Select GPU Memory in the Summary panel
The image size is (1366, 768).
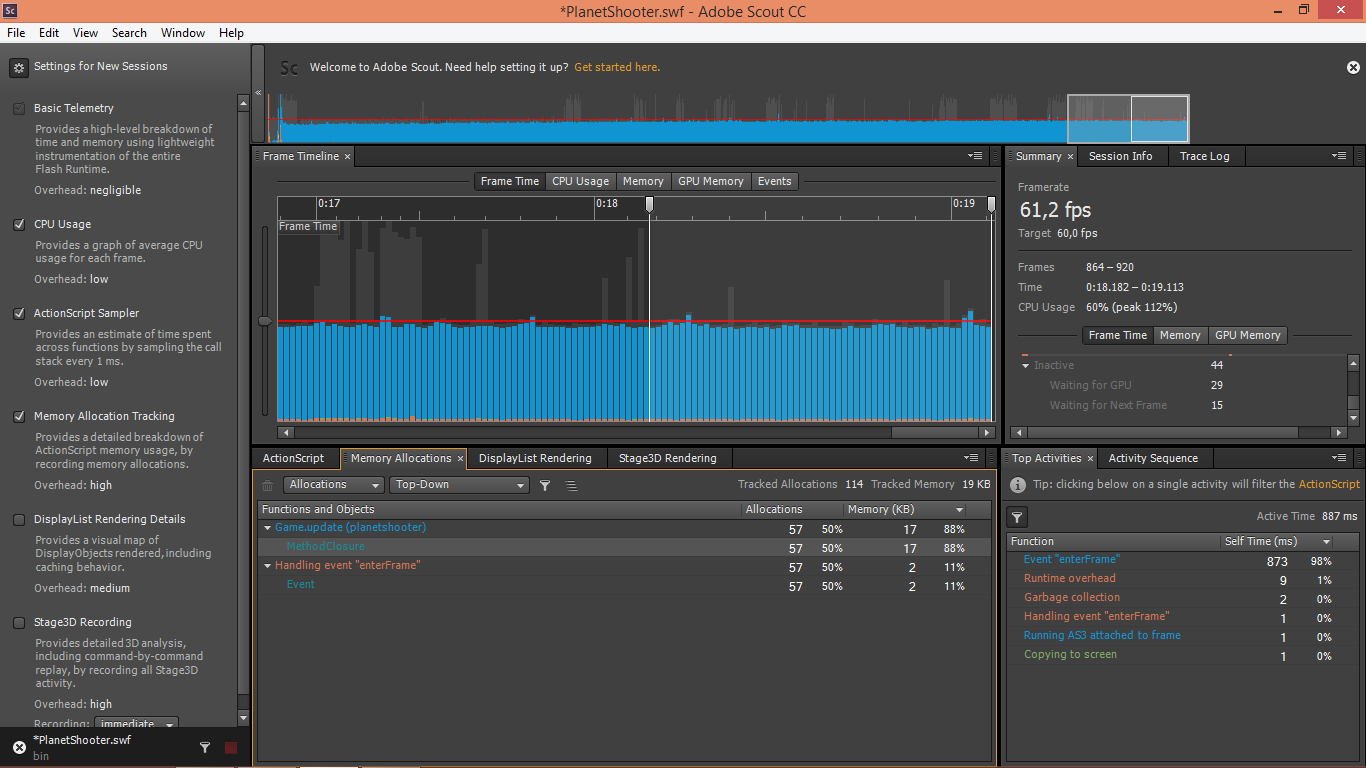tap(1247, 336)
